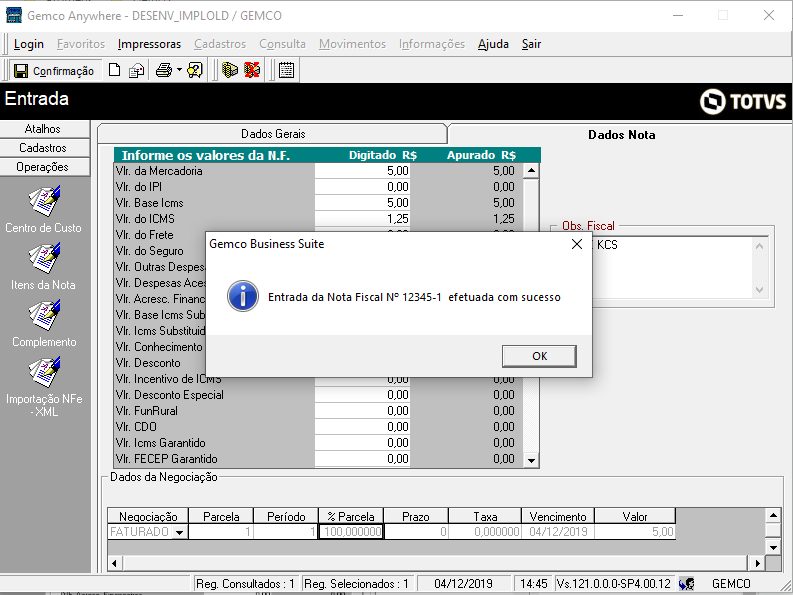Viewport: 793px width, 595px height.
Task: Click OK in the success dialog
Action: coord(539,356)
